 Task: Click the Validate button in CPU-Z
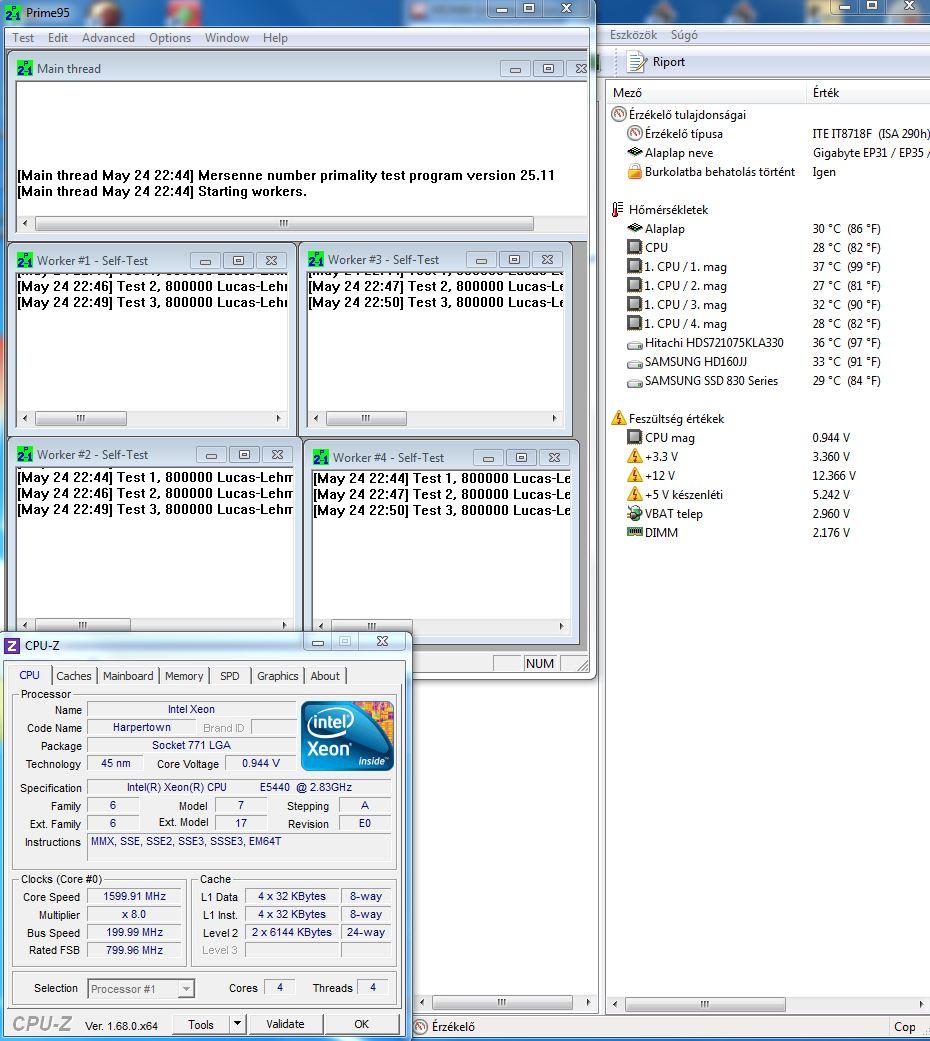[285, 1024]
